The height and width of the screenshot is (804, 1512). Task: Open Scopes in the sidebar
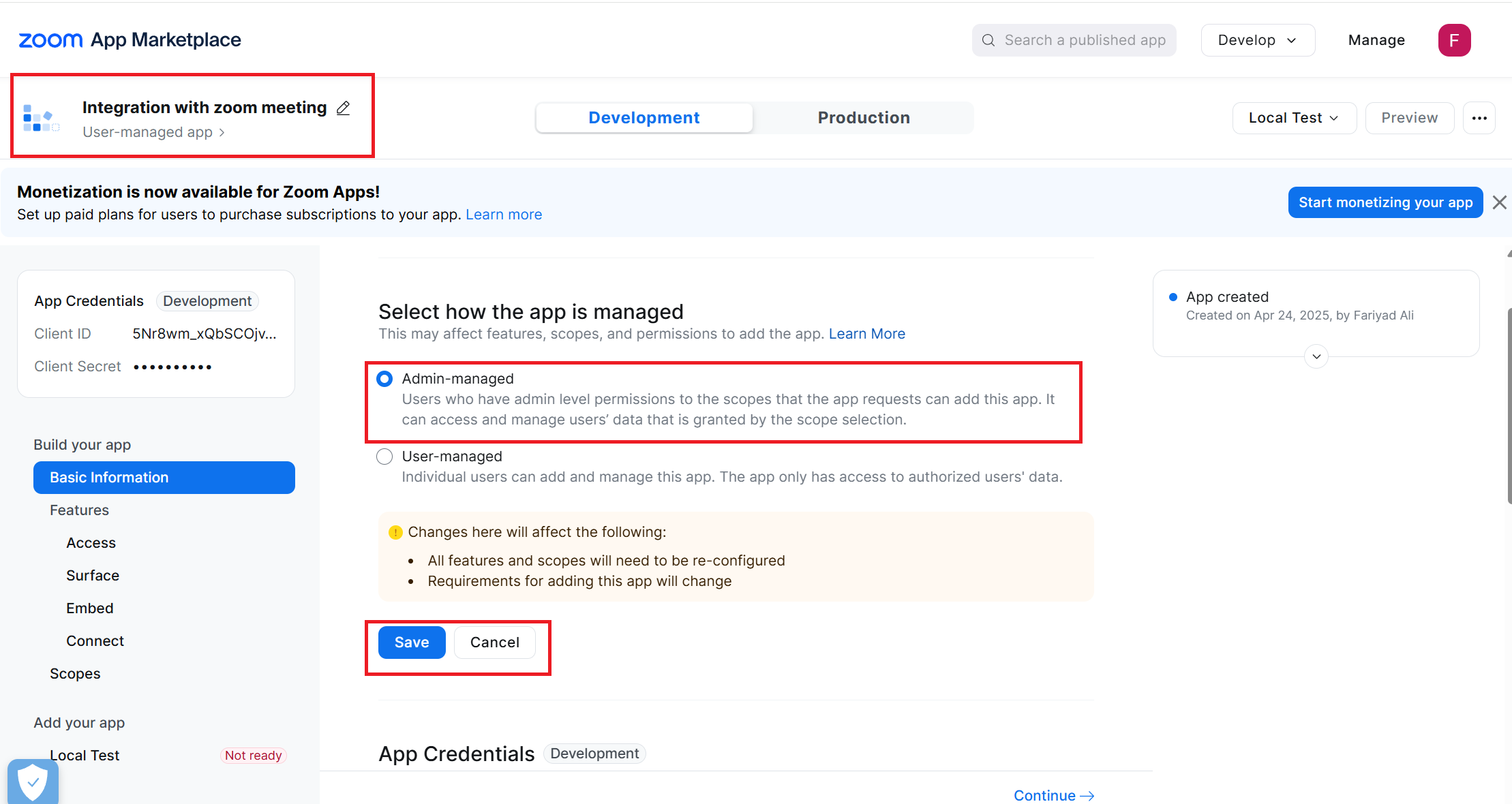[75, 673]
